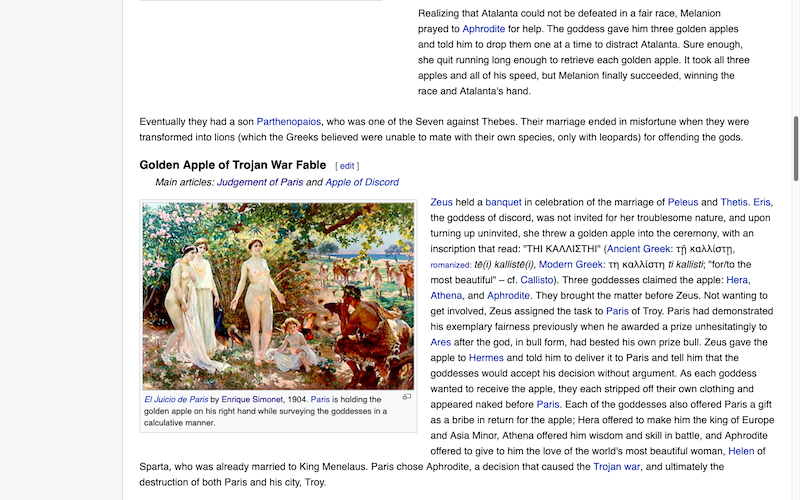Open the Eris link
Image resolution: width=800 pixels, height=500 pixels.
click(762, 202)
